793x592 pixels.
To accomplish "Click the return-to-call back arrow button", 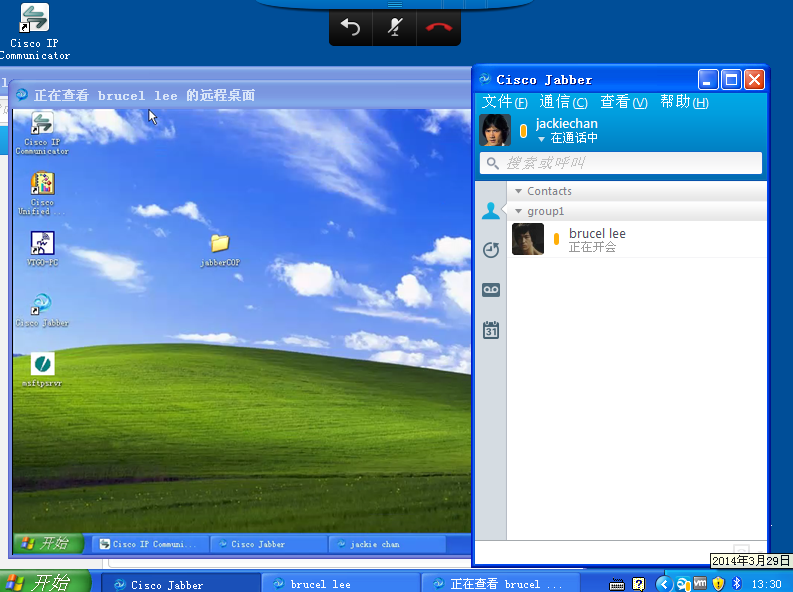I will 350,28.
